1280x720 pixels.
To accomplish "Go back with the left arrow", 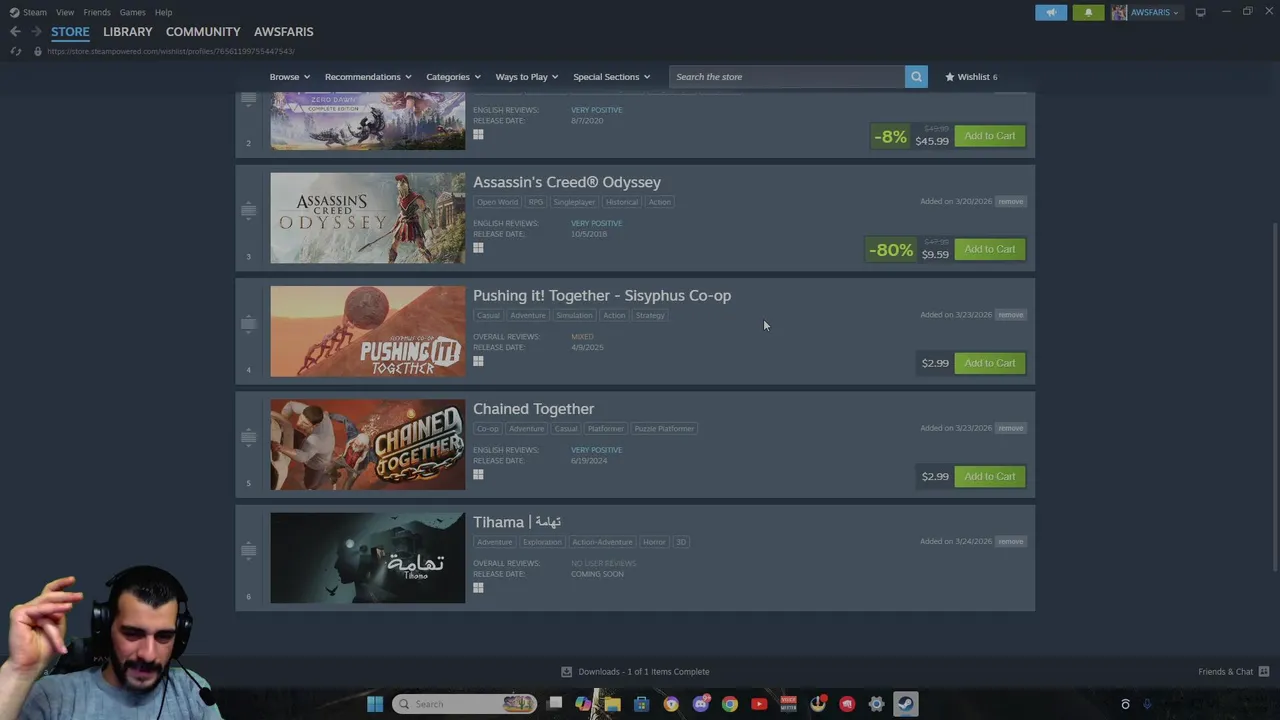I will [x=15, y=32].
